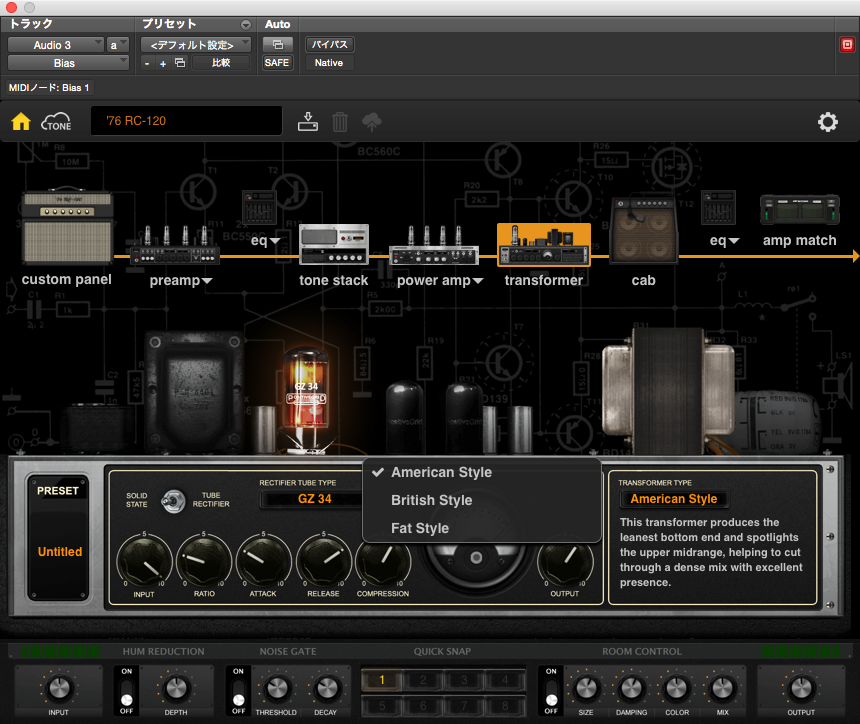The image size is (860, 724).
Task: Select Quick Snap slot 5
Action: [x=382, y=705]
